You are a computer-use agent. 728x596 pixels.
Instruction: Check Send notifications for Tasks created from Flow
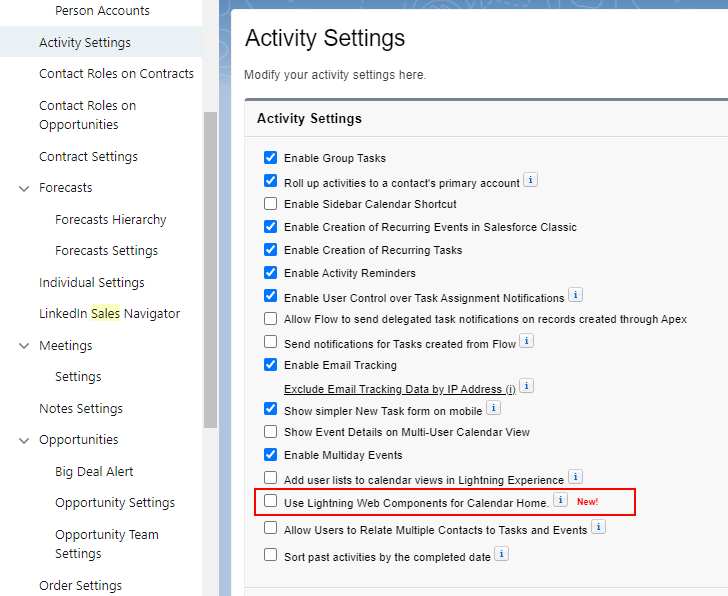point(270,342)
